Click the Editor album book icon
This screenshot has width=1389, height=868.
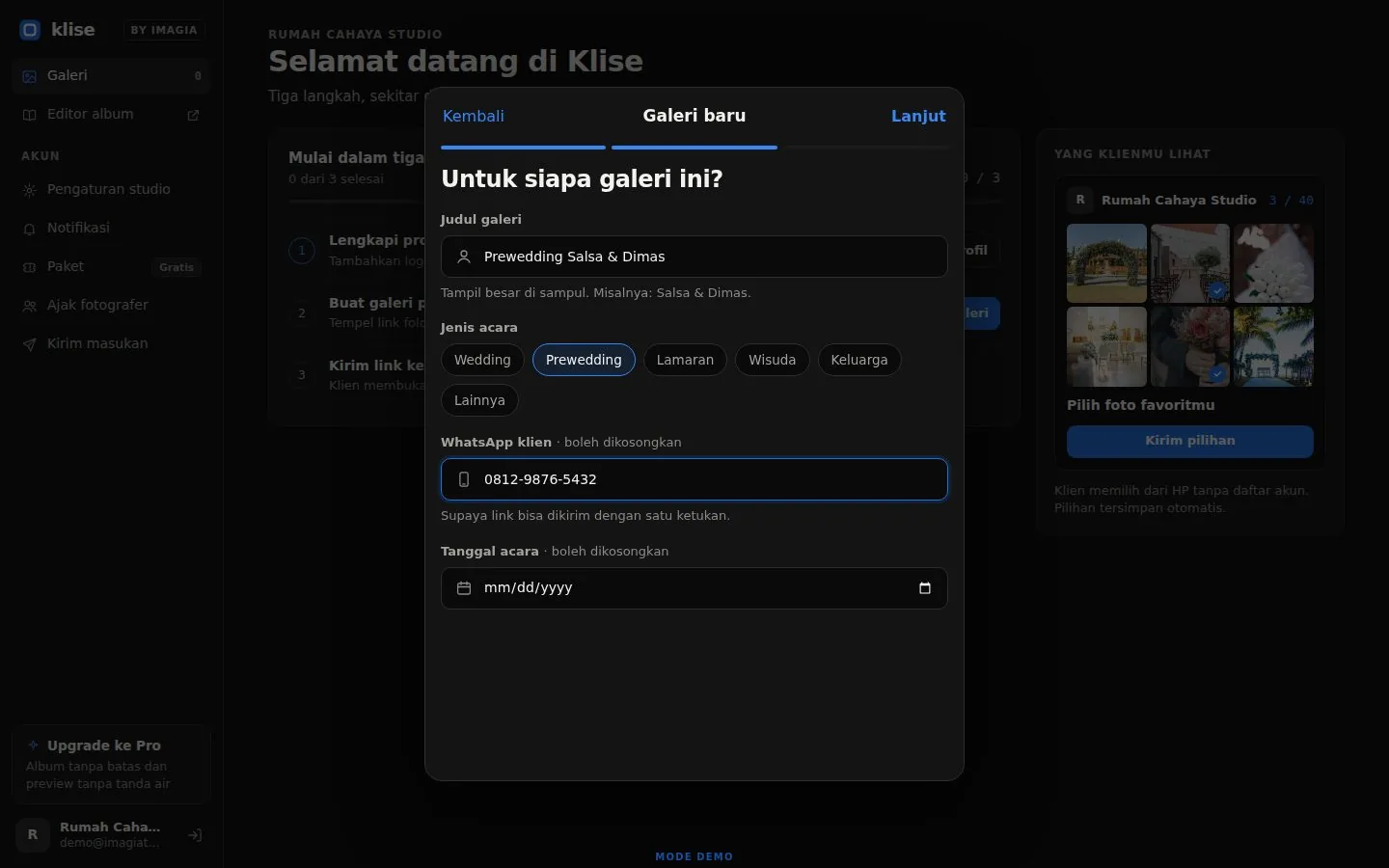(30, 115)
